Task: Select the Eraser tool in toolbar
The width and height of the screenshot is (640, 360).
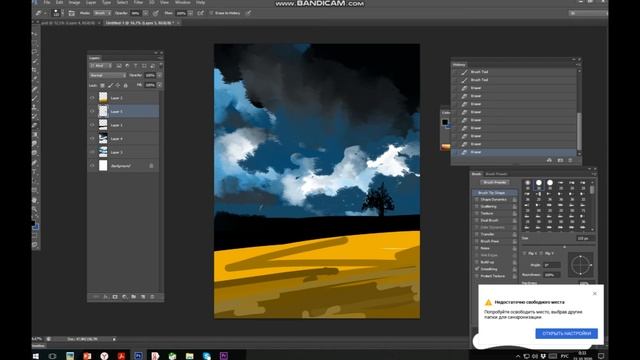Action: tap(36, 126)
